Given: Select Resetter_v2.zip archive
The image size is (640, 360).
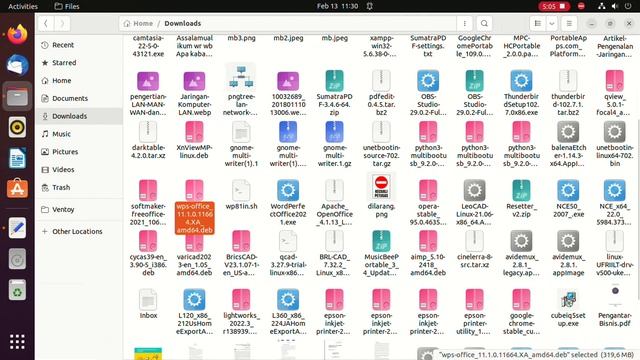Looking at the screenshot, I should point(521,199).
